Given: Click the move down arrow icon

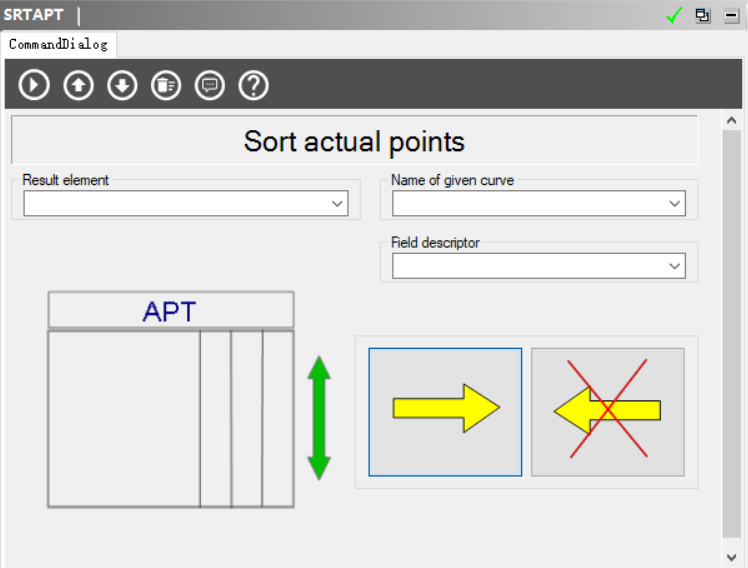Looking at the screenshot, I should click(x=122, y=85).
